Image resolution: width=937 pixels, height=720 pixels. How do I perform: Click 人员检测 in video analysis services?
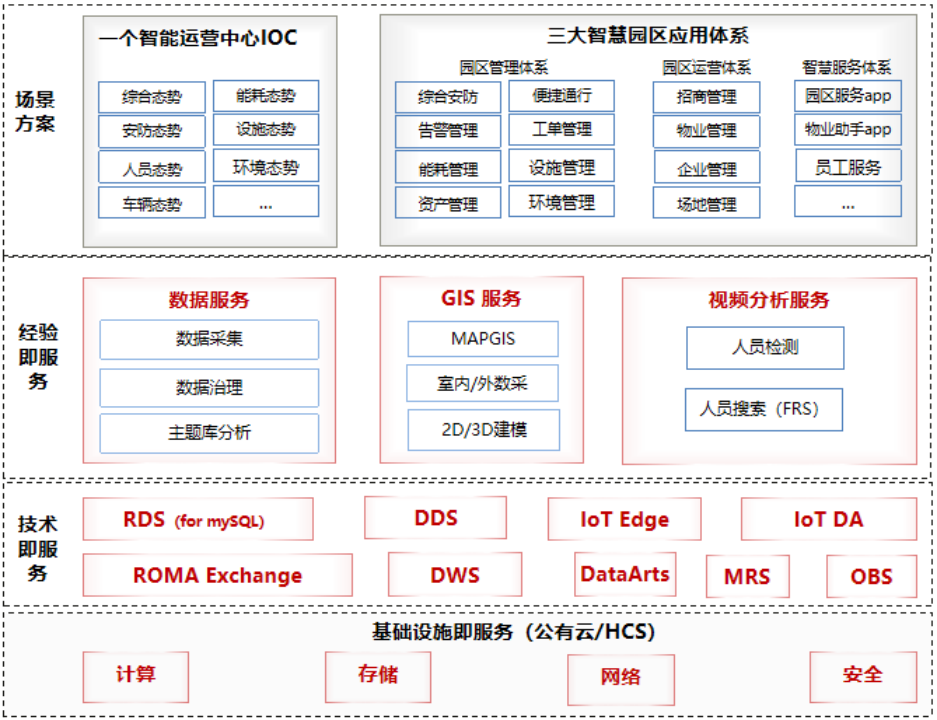tap(764, 348)
